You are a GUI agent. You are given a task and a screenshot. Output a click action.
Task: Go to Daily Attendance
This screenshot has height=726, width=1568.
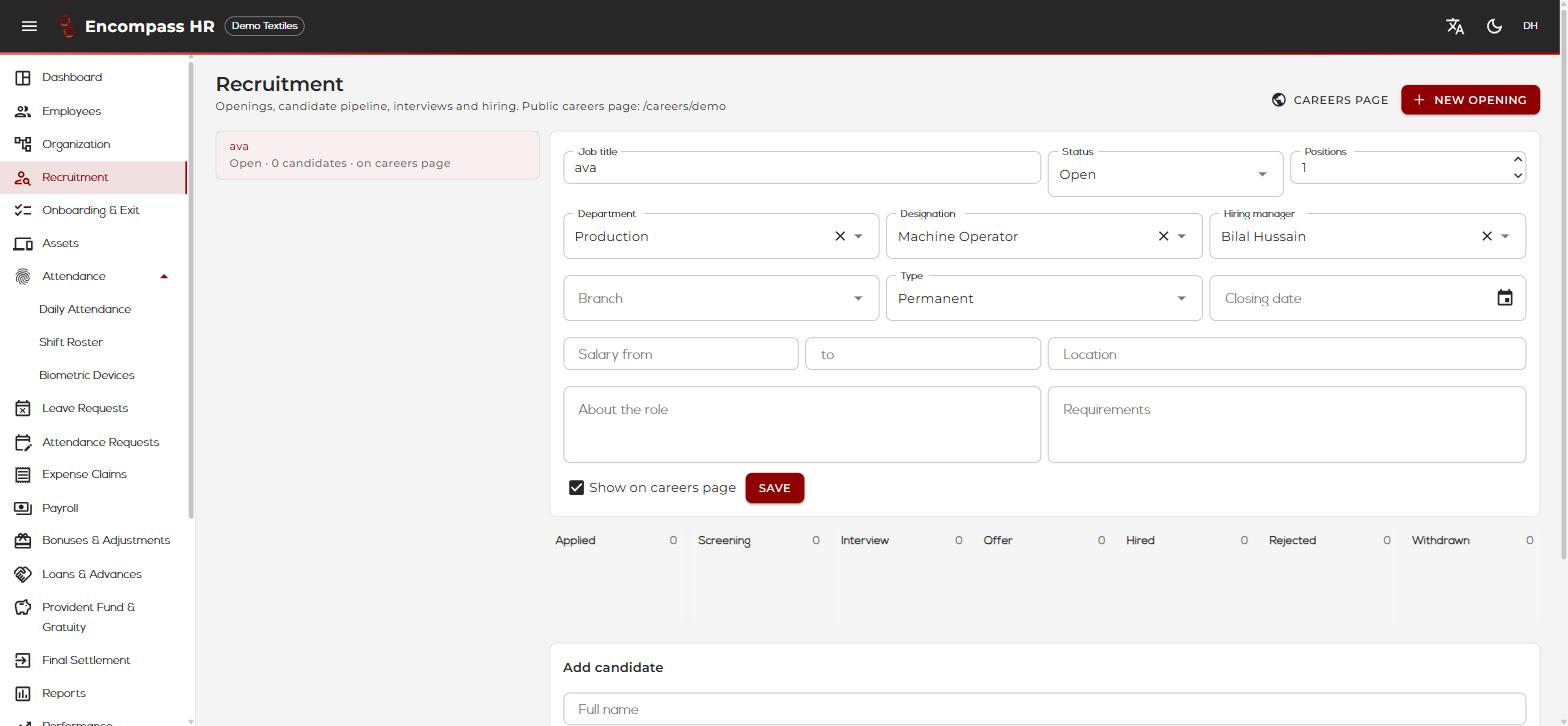85,309
